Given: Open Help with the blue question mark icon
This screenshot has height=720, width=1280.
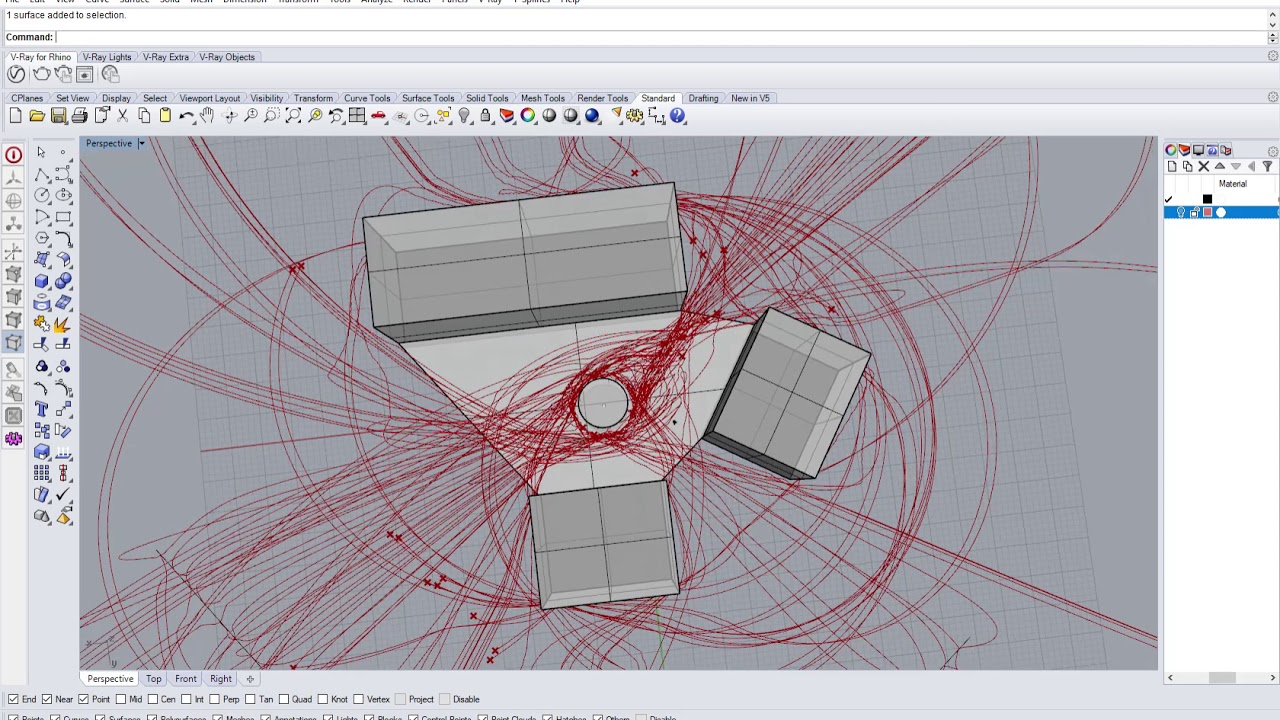Looking at the screenshot, I should coord(678,117).
